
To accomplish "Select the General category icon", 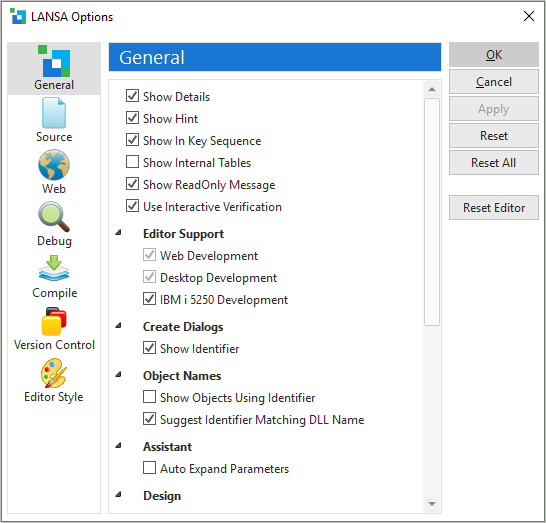I will pyautogui.click(x=54, y=61).
